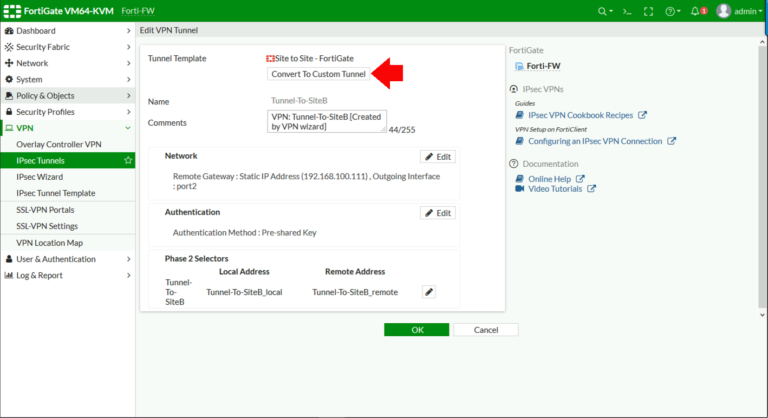Screen dimensions: 768x418
Task: Open the admin dropdown
Action: [748, 11]
